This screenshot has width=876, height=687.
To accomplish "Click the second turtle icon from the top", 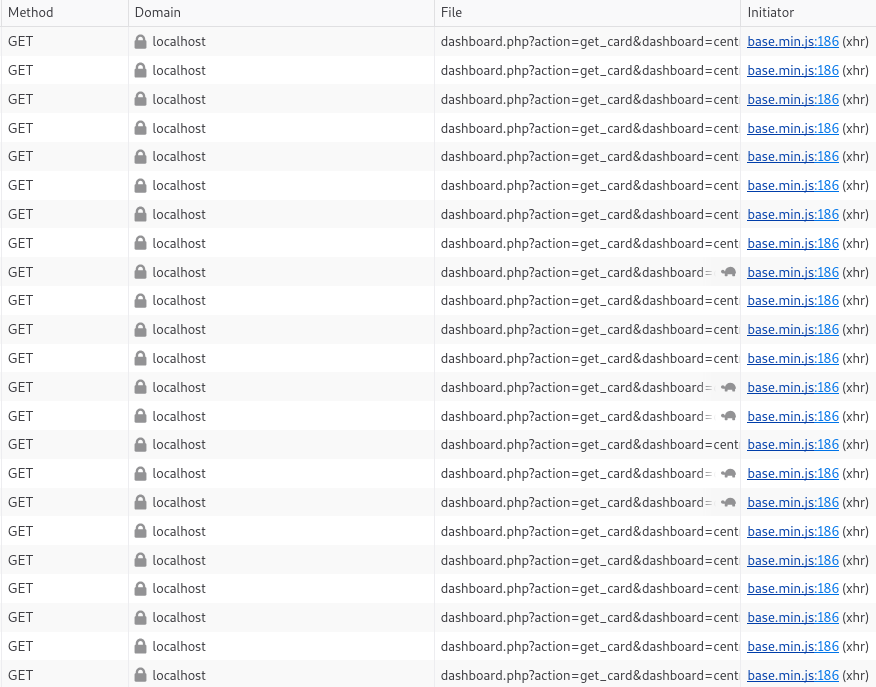I will point(728,387).
